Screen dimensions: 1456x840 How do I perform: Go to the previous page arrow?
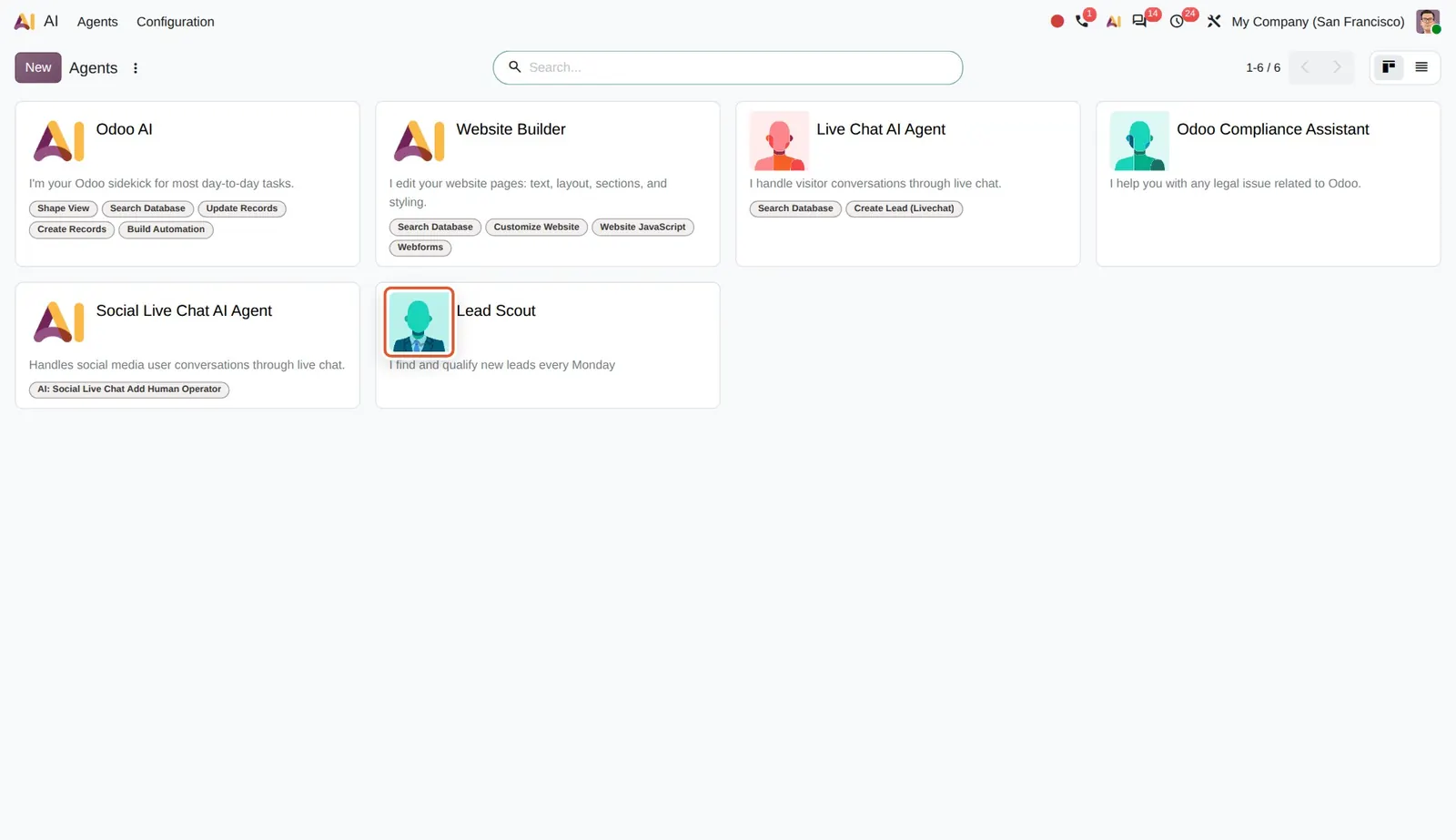click(1305, 67)
